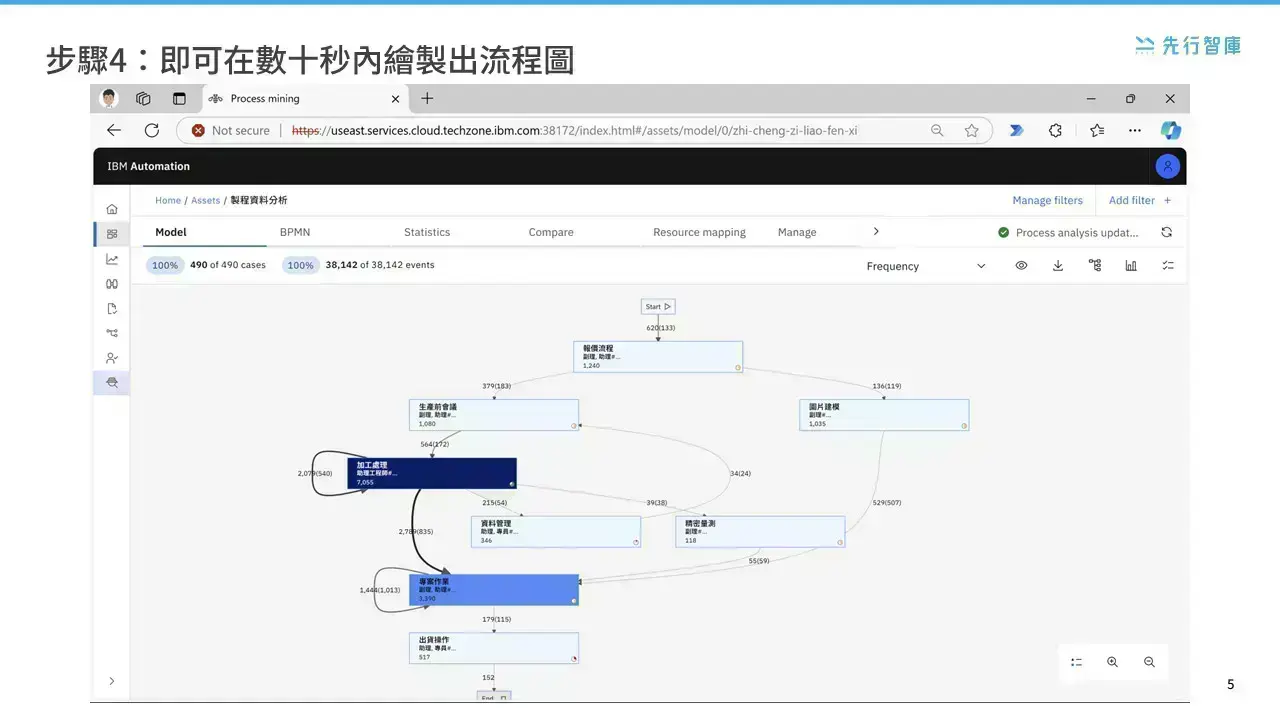The width and height of the screenshot is (1280, 720).
Task: Zoom out of the process diagram
Action: pos(1149,662)
